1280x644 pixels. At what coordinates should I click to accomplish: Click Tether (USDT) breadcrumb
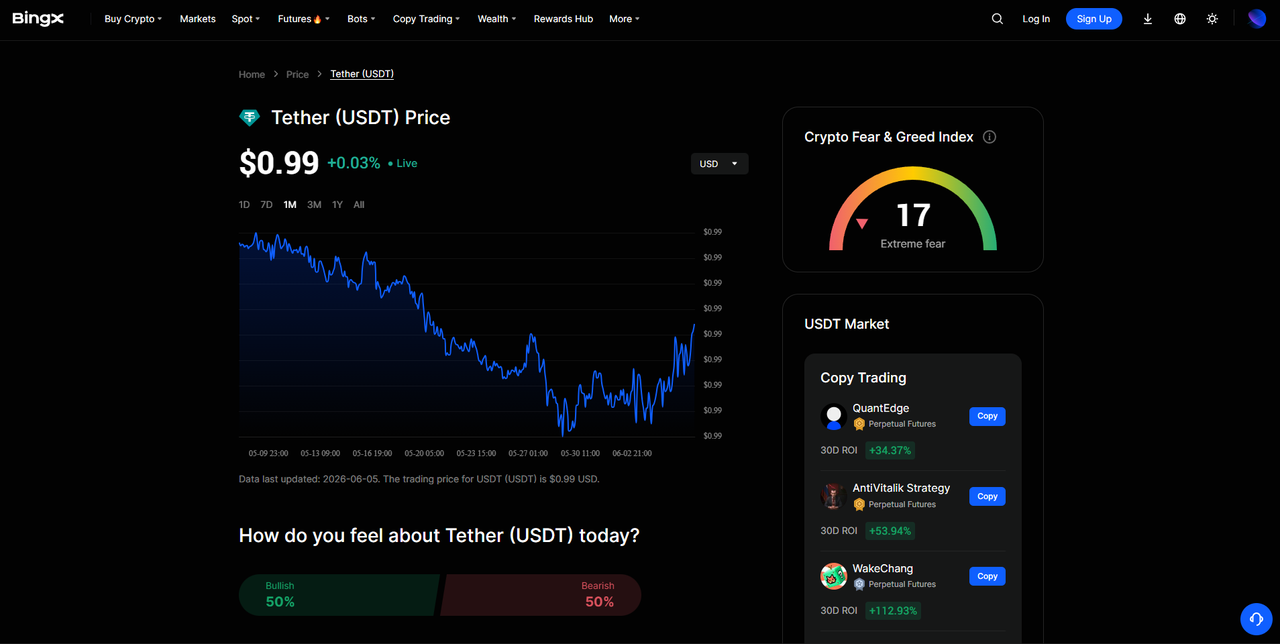pos(362,74)
